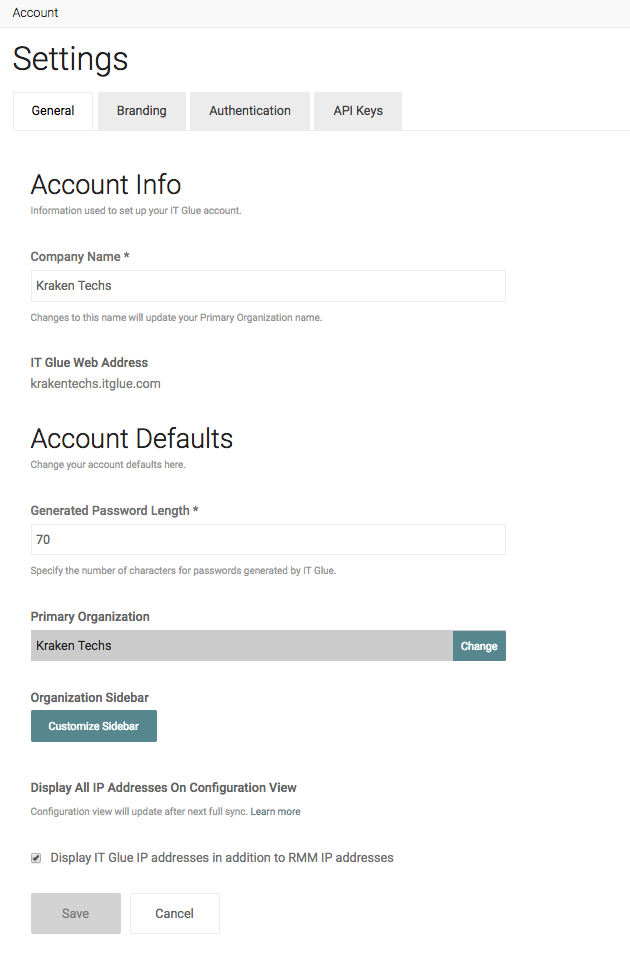Open the Authentication tab
The width and height of the screenshot is (630, 958).
250,111
